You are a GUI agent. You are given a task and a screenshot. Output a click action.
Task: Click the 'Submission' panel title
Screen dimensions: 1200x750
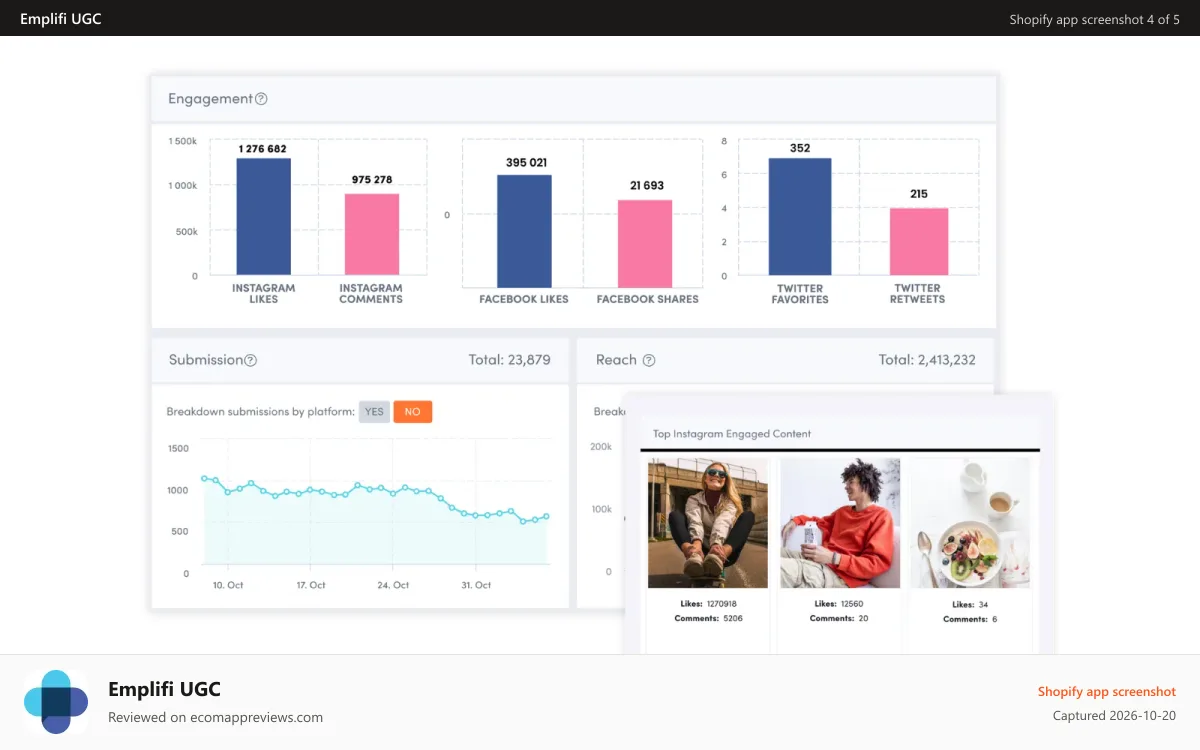tap(206, 360)
